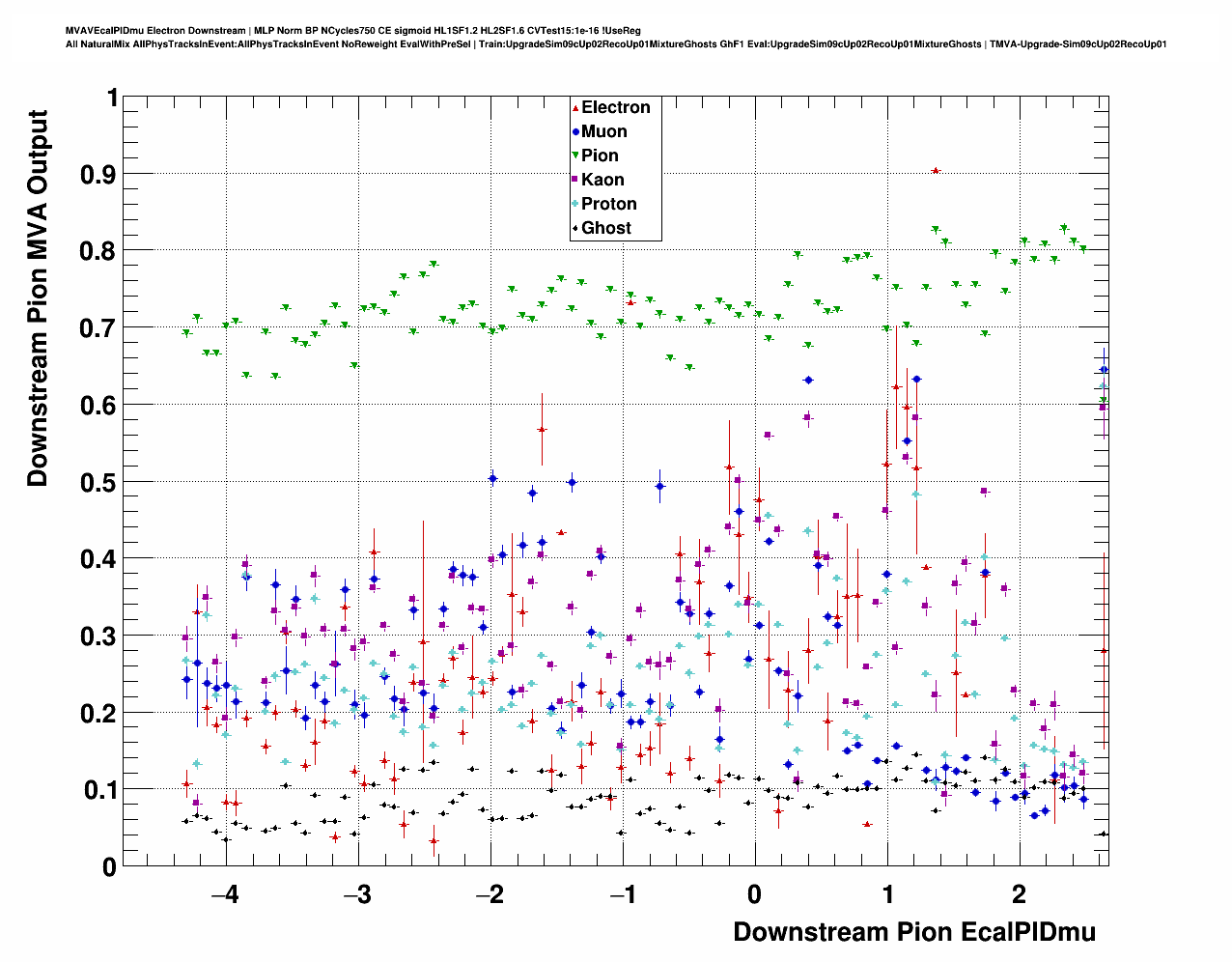This screenshot has height=962, width=1232.
Task: Select the "Proton" legend label
Action: [x=609, y=204]
